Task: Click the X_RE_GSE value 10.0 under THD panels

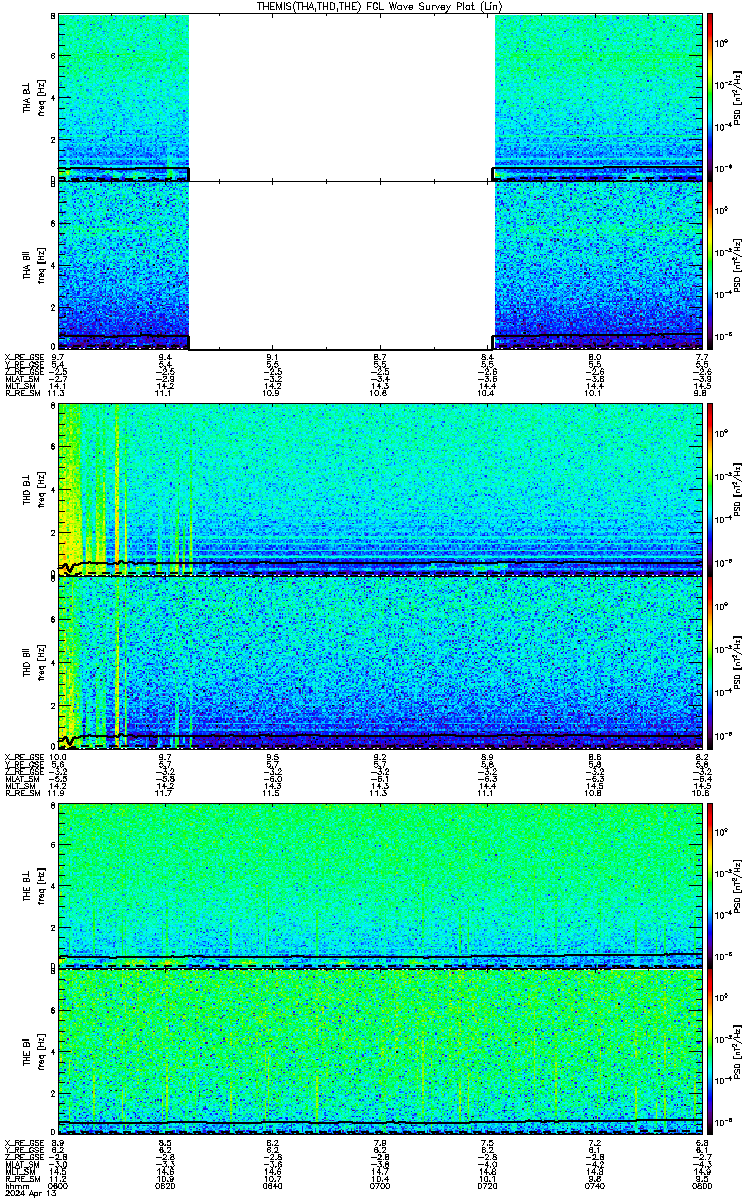Action: pos(58,757)
